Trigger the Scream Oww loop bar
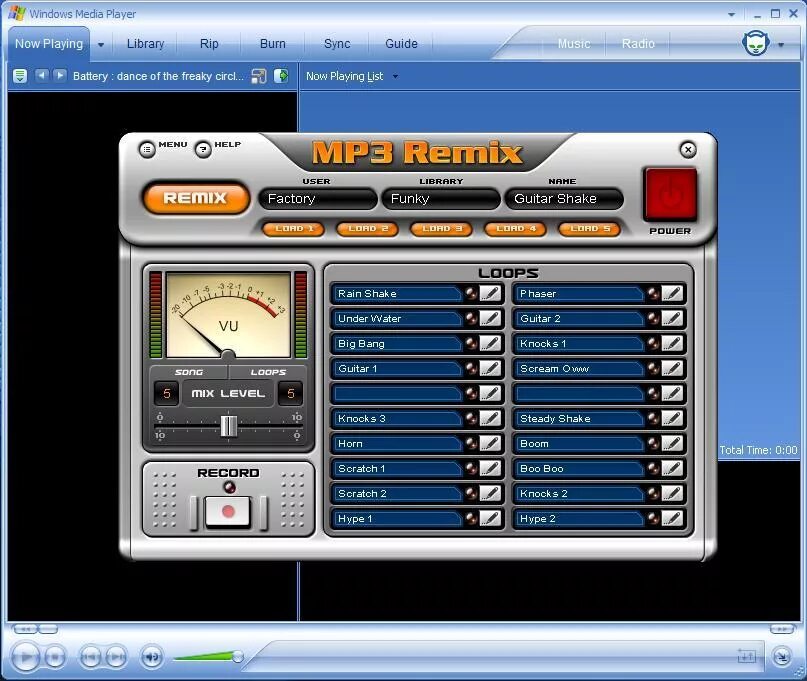The height and width of the screenshot is (681, 807). click(580, 369)
